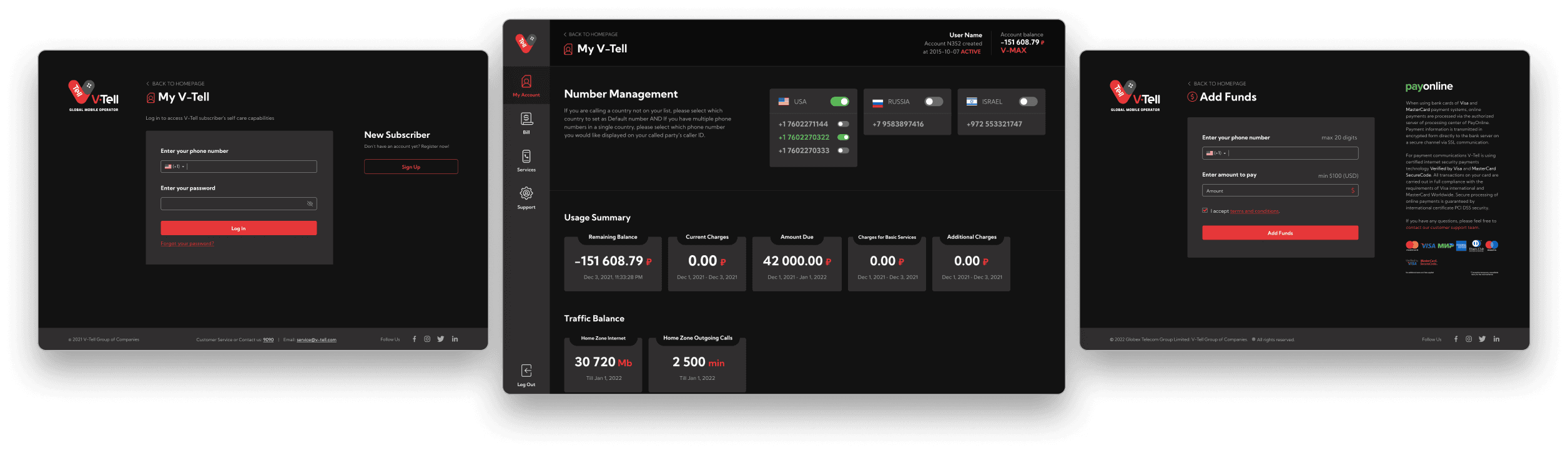The image size is (1568, 451).
Task: Go Back to Homepage from the dashboard header
Action: coord(591,34)
